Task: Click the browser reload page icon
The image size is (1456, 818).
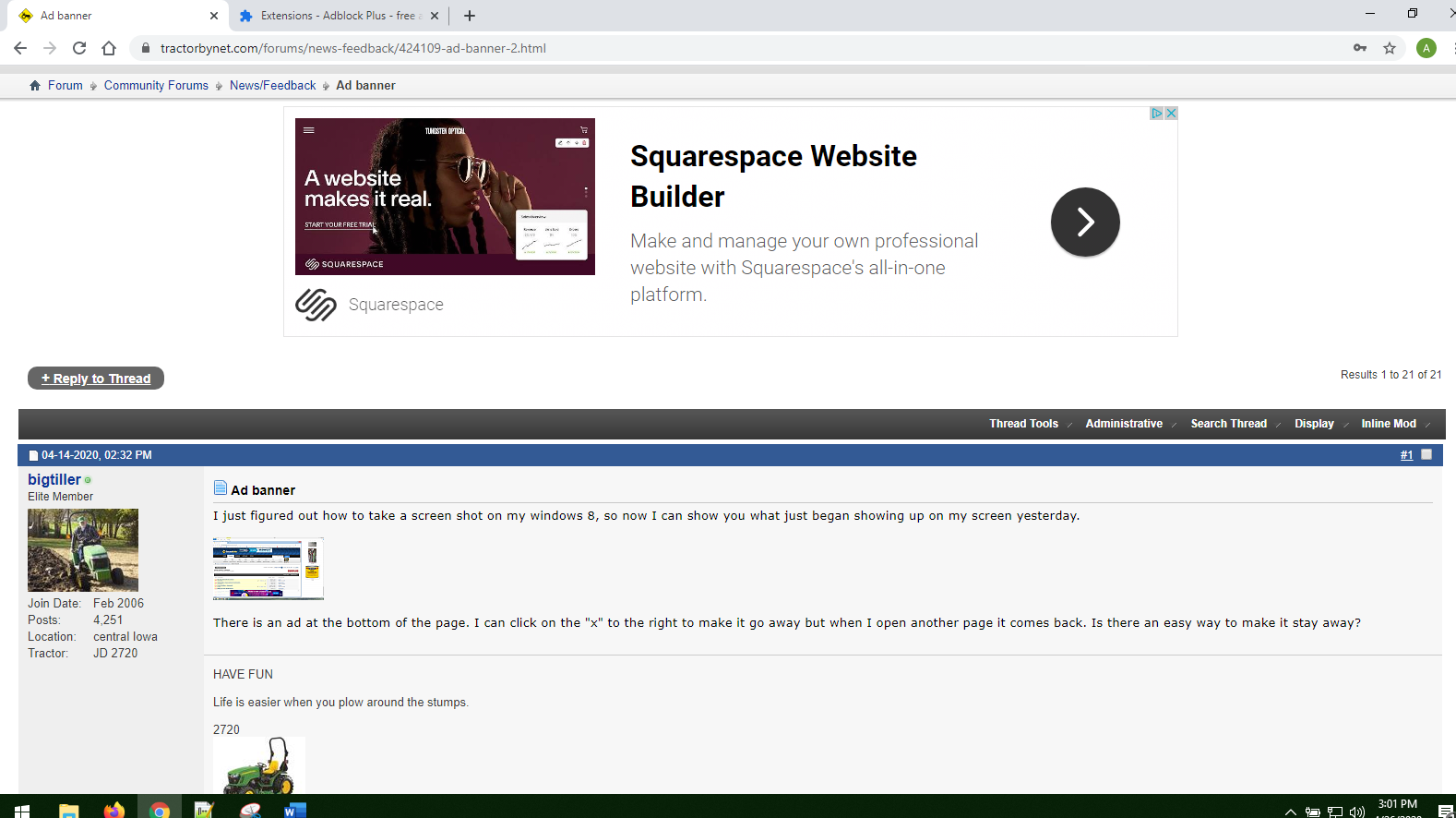Action: tap(79, 48)
